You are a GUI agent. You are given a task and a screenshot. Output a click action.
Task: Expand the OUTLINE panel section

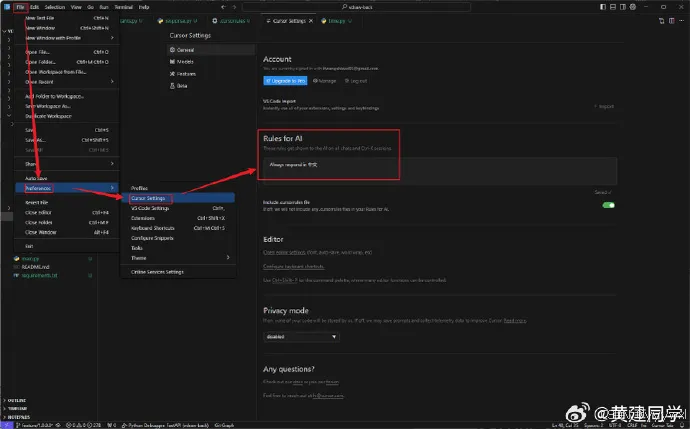click(x=19, y=401)
